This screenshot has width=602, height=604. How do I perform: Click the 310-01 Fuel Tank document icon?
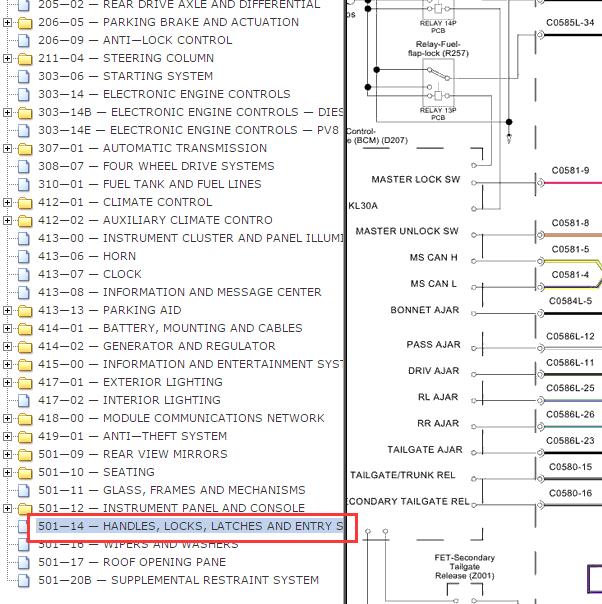coord(24,185)
